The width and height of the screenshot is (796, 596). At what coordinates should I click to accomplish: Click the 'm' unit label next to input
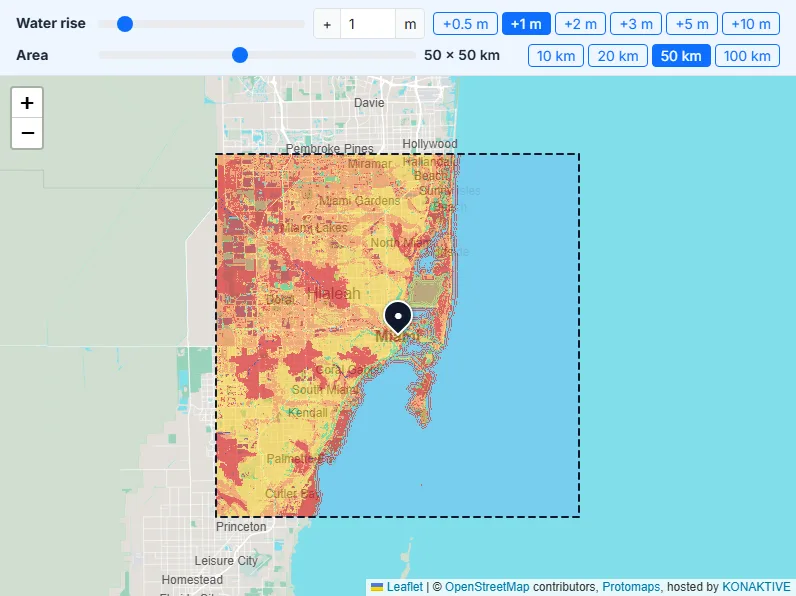[410, 24]
